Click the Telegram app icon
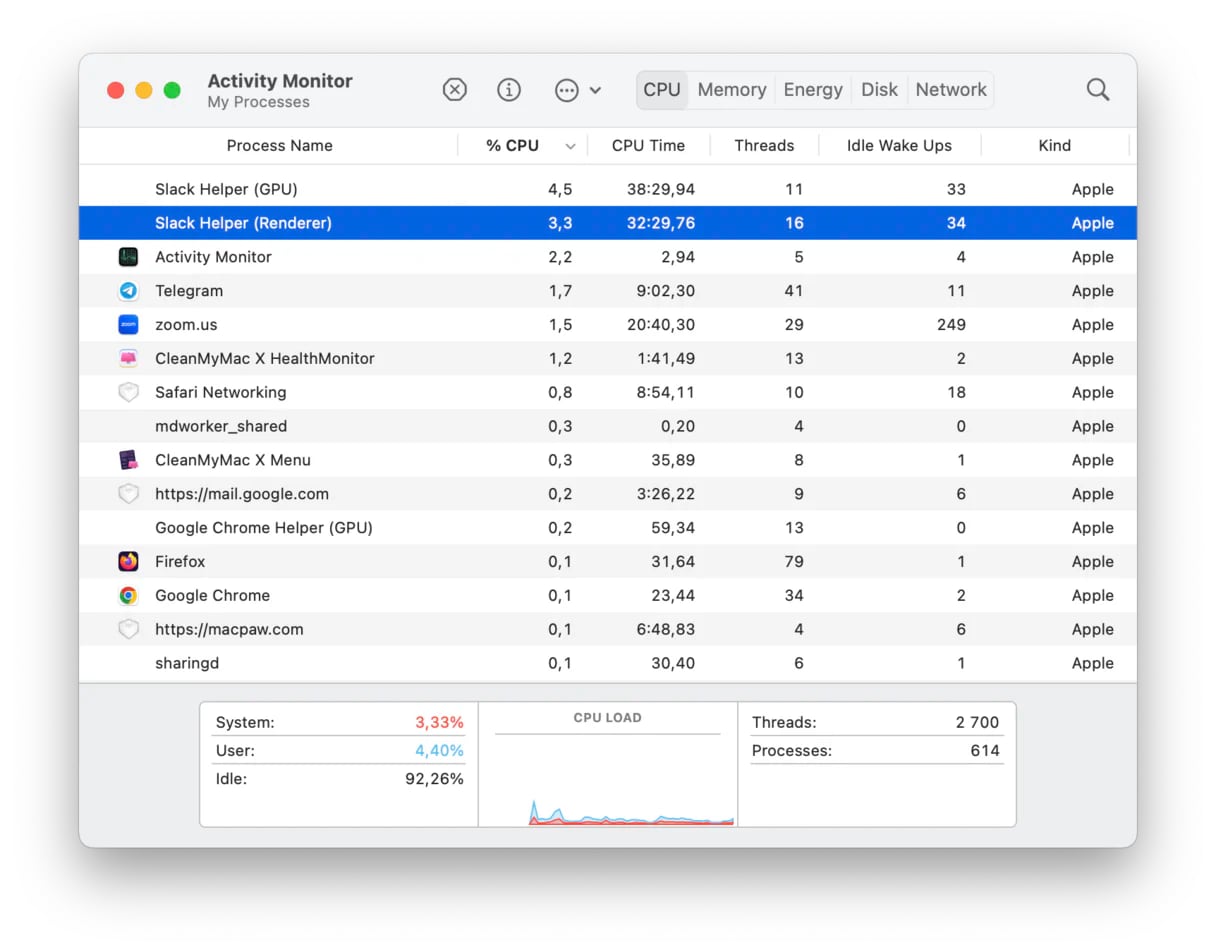The image size is (1216, 952). [x=128, y=291]
